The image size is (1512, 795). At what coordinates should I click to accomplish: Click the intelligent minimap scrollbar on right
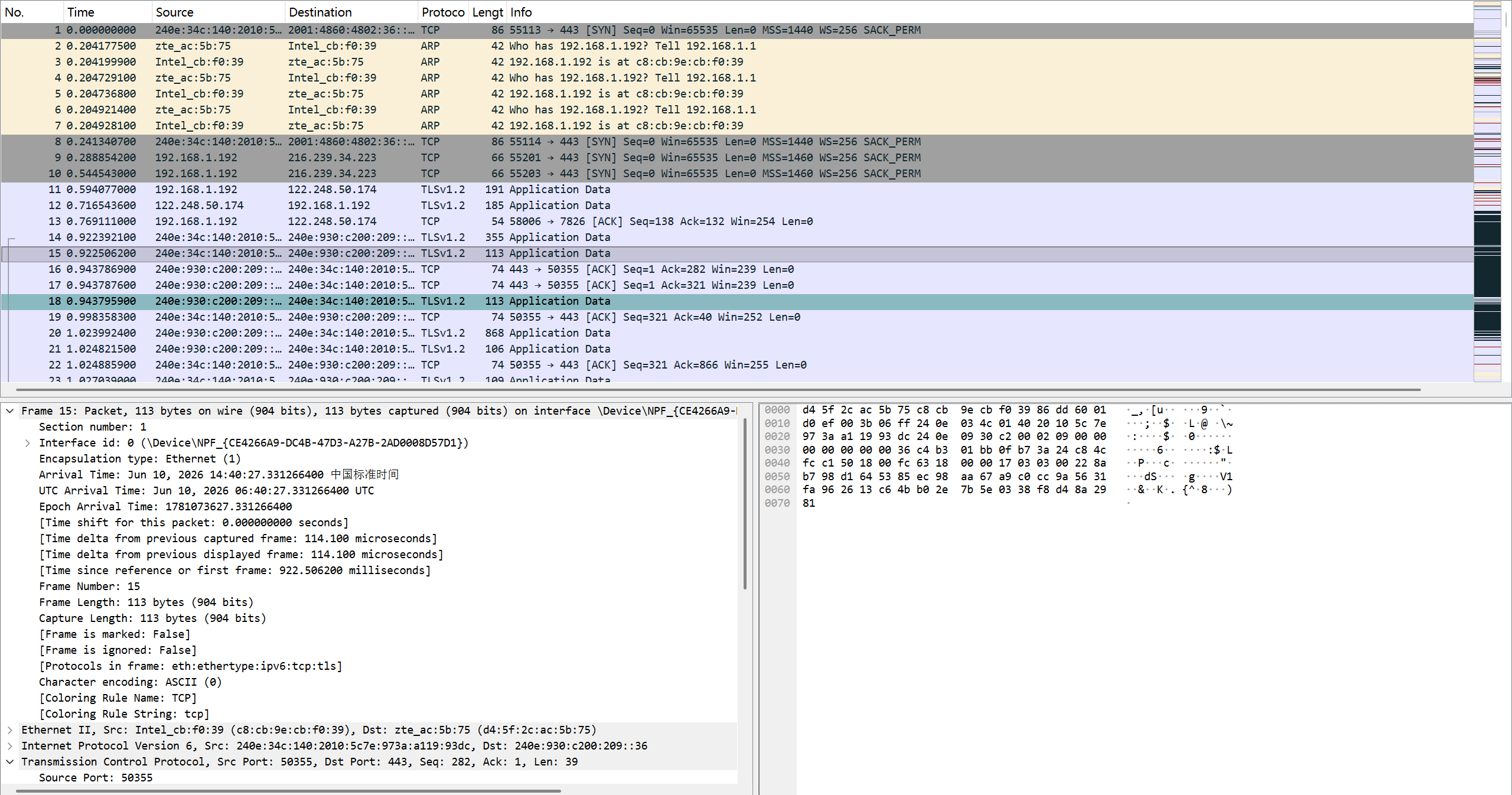click(1487, 191)
